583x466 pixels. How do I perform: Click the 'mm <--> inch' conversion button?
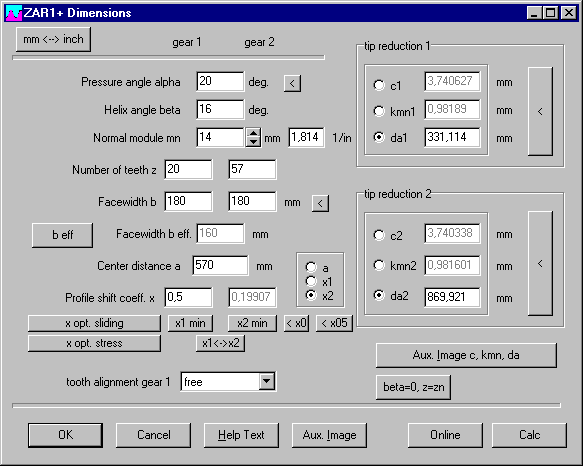(x=53, y=39)
